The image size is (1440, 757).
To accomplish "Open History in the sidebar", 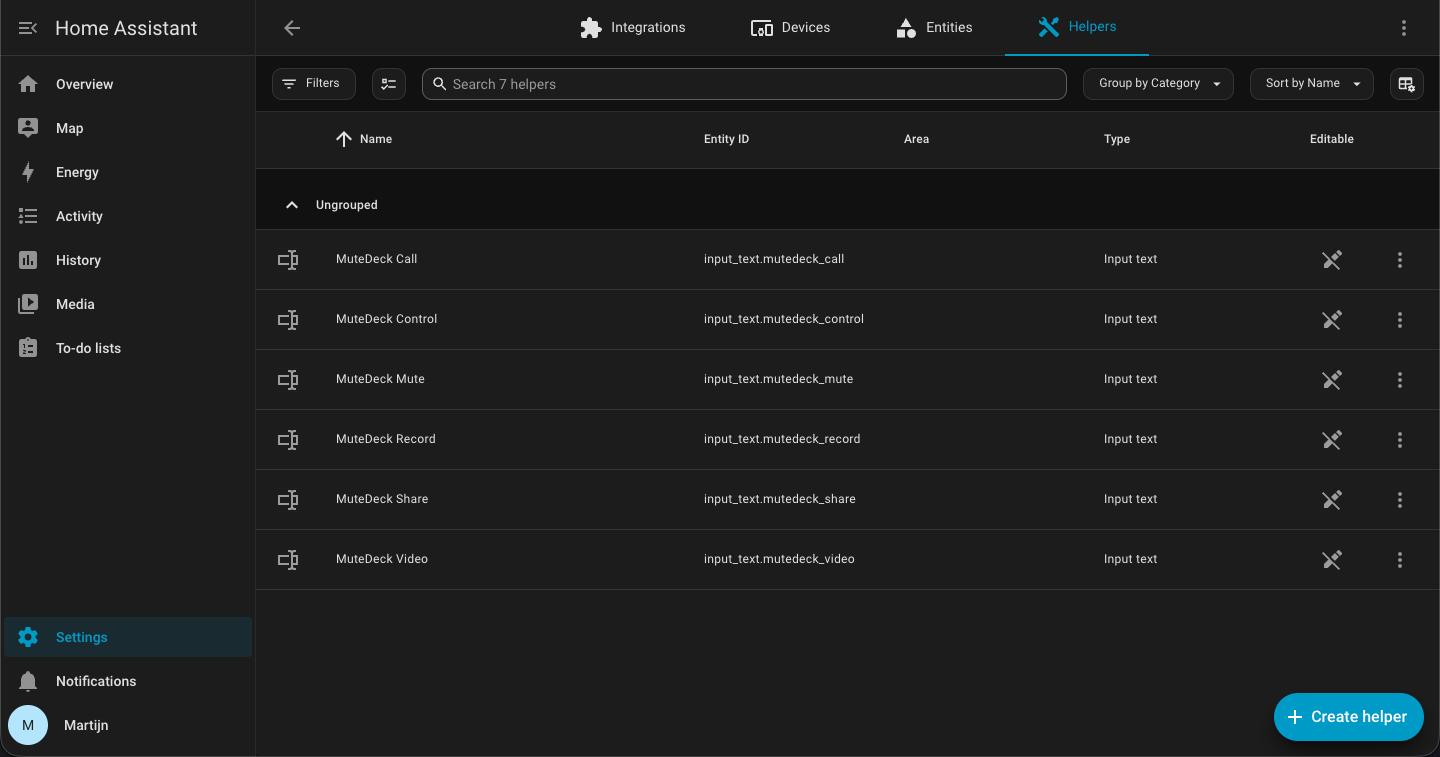I will tap(128, 260).
